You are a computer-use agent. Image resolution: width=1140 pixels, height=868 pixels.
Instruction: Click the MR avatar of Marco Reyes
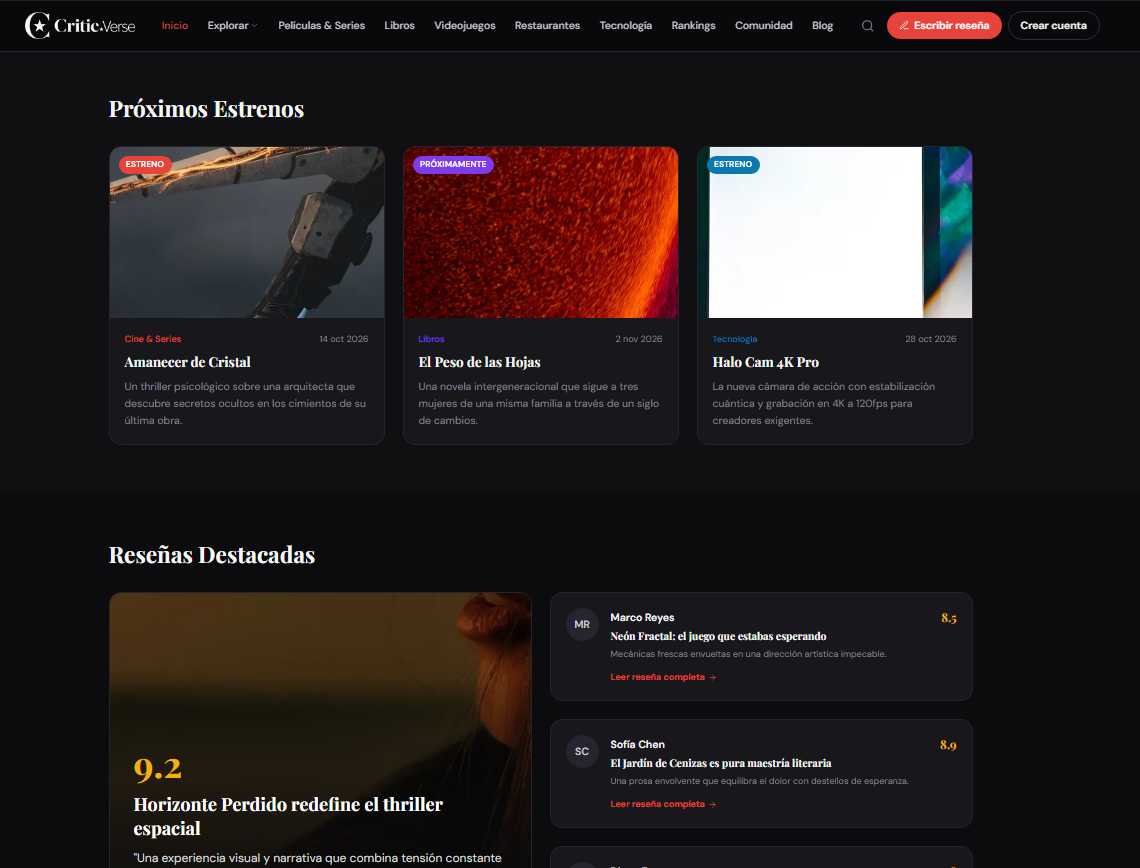(x=582, y=624)
